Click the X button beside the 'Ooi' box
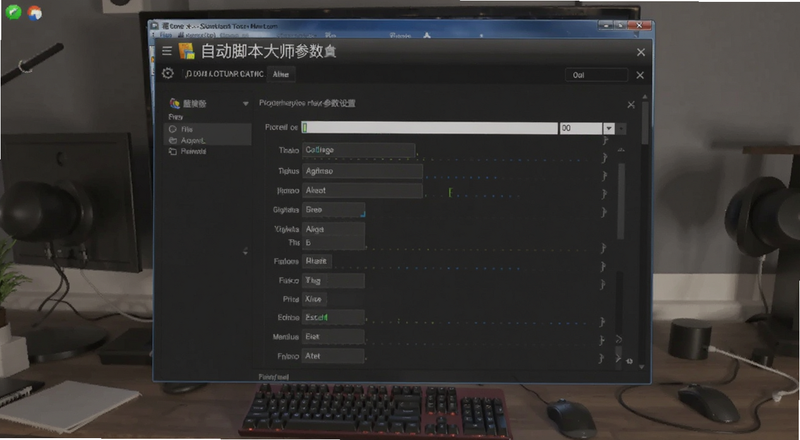This screenshot has width=800, height=440. (640, 75)
